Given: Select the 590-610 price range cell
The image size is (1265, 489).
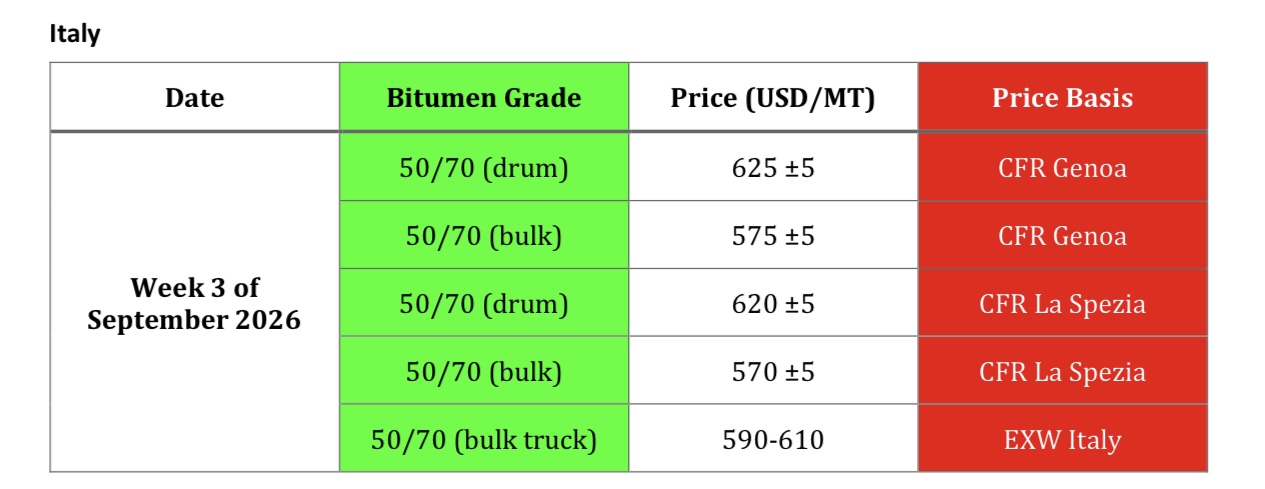Looking at the screenshot, I should [x=773, y=438].
